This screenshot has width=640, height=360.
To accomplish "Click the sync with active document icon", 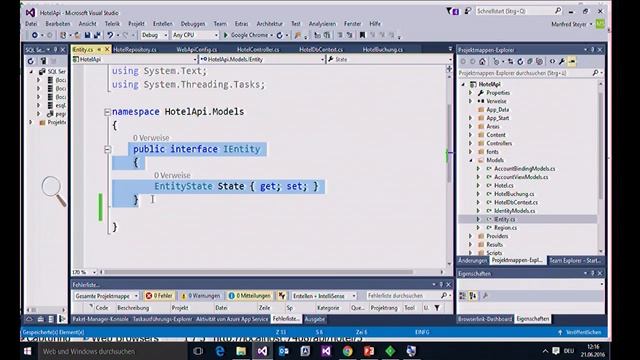I will (510, 62).
